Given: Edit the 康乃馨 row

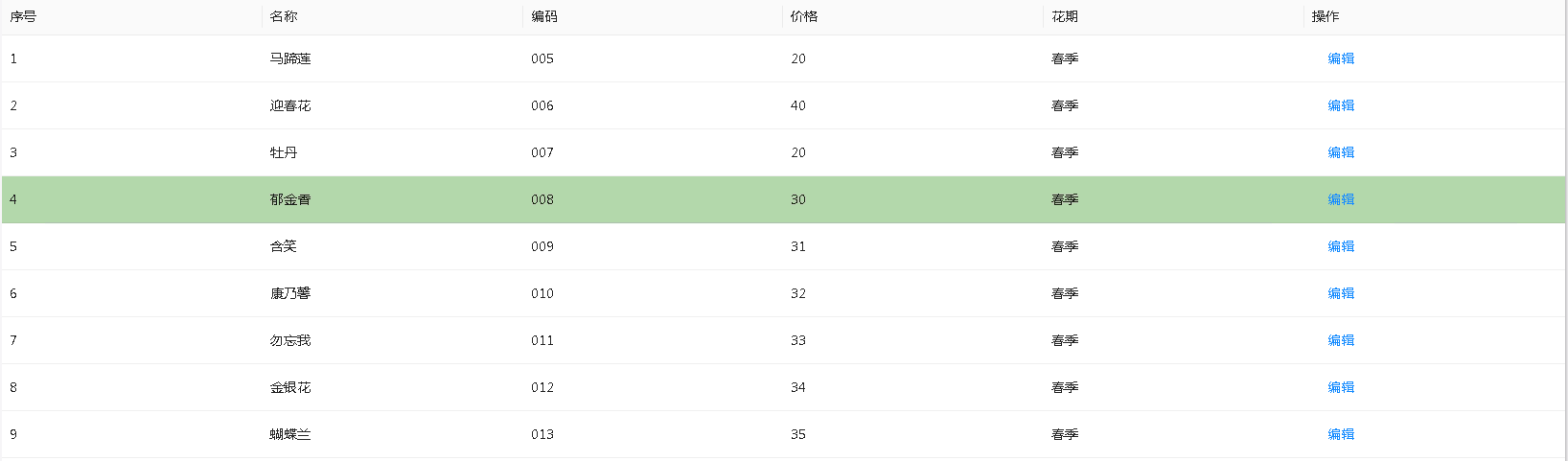Looking at the screenshot, I should [1341, 293].
